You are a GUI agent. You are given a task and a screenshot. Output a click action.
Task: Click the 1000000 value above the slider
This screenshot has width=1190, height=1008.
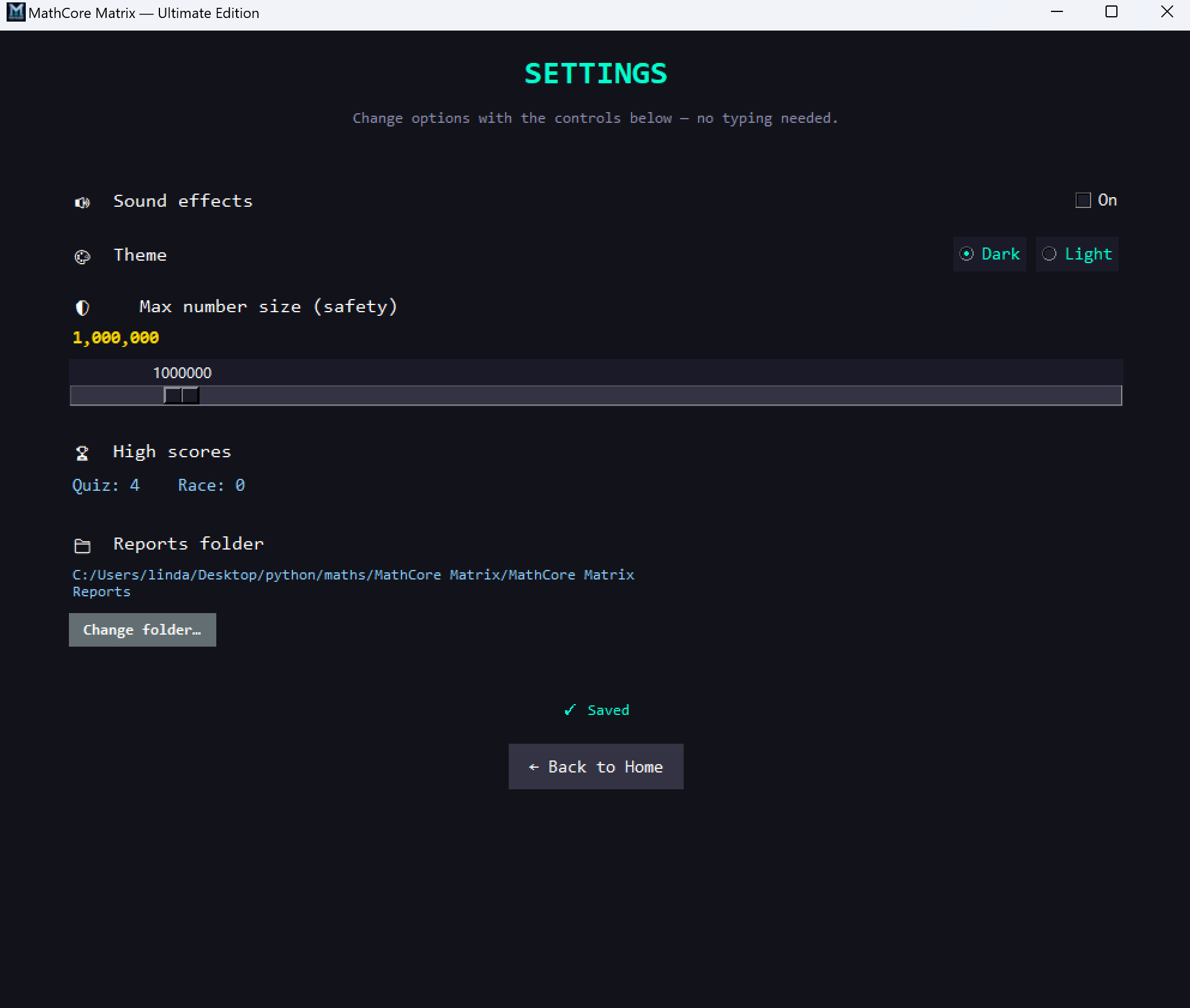coord(182,373)
